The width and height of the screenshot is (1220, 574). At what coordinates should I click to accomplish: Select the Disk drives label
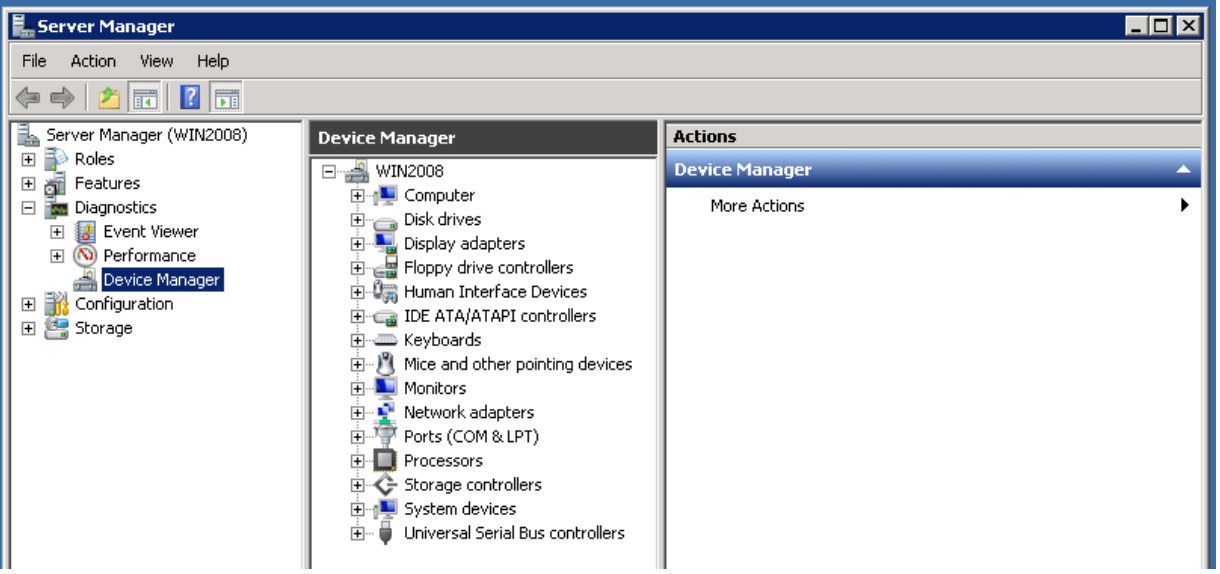442,219
